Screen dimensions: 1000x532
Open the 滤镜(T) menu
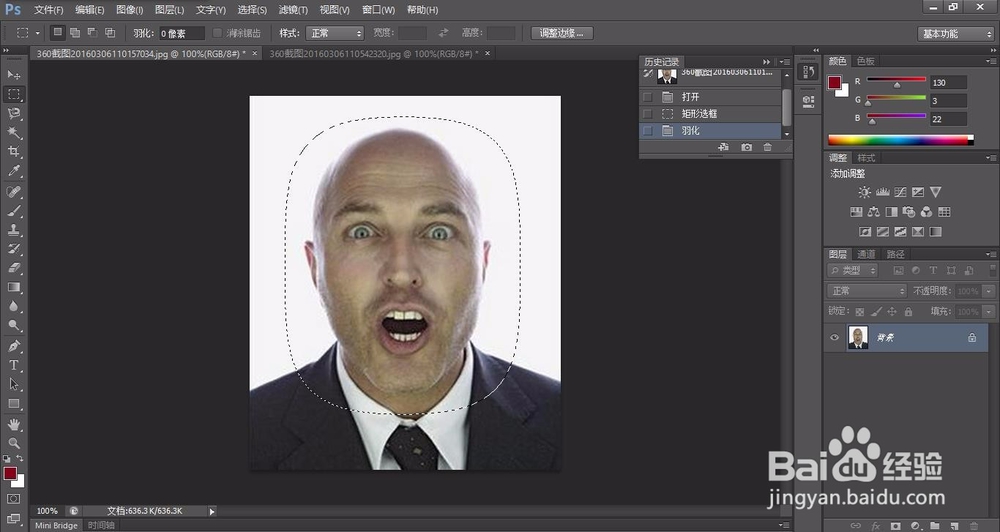click(x=293, y=10)
